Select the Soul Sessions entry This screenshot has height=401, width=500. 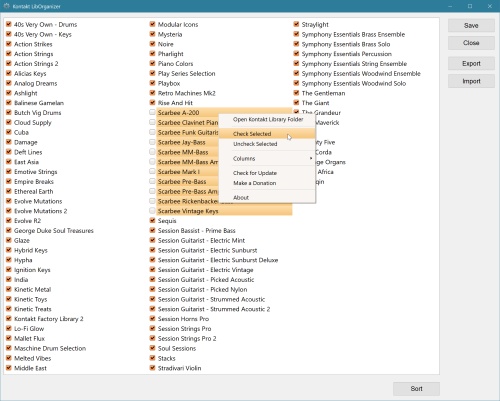[x=177, y=348]
